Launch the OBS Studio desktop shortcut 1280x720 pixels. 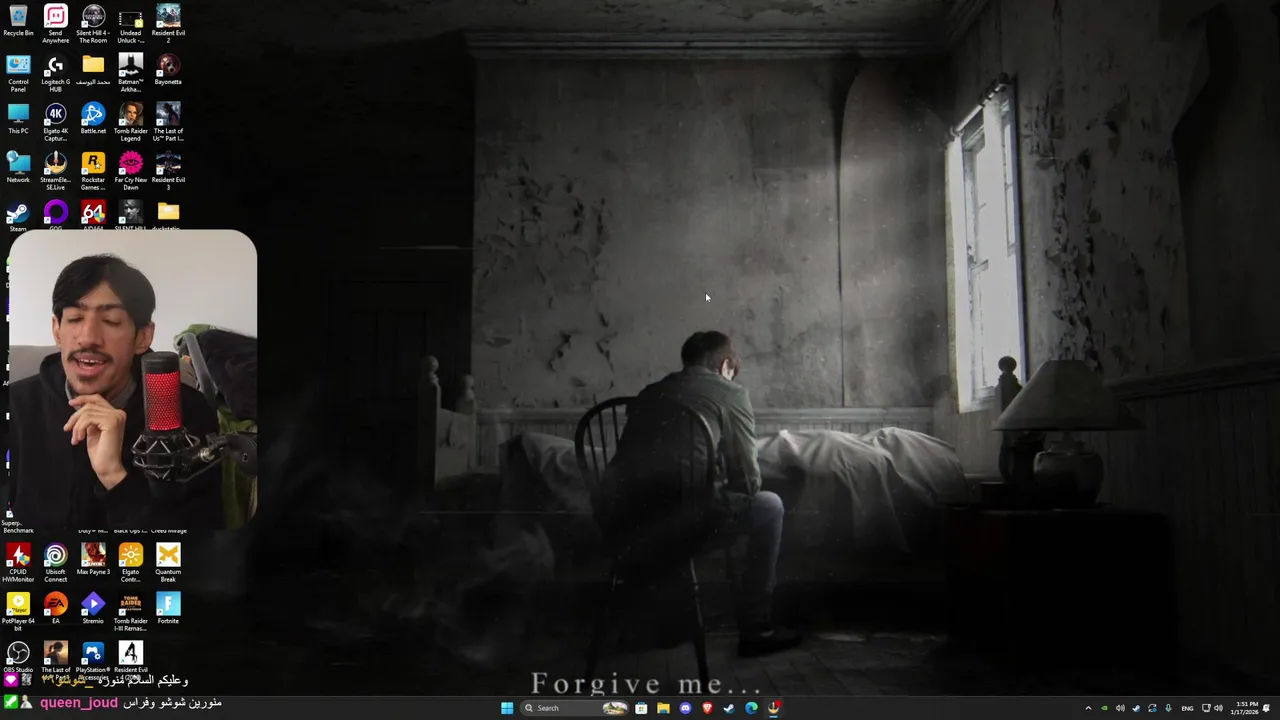[18, 658]
